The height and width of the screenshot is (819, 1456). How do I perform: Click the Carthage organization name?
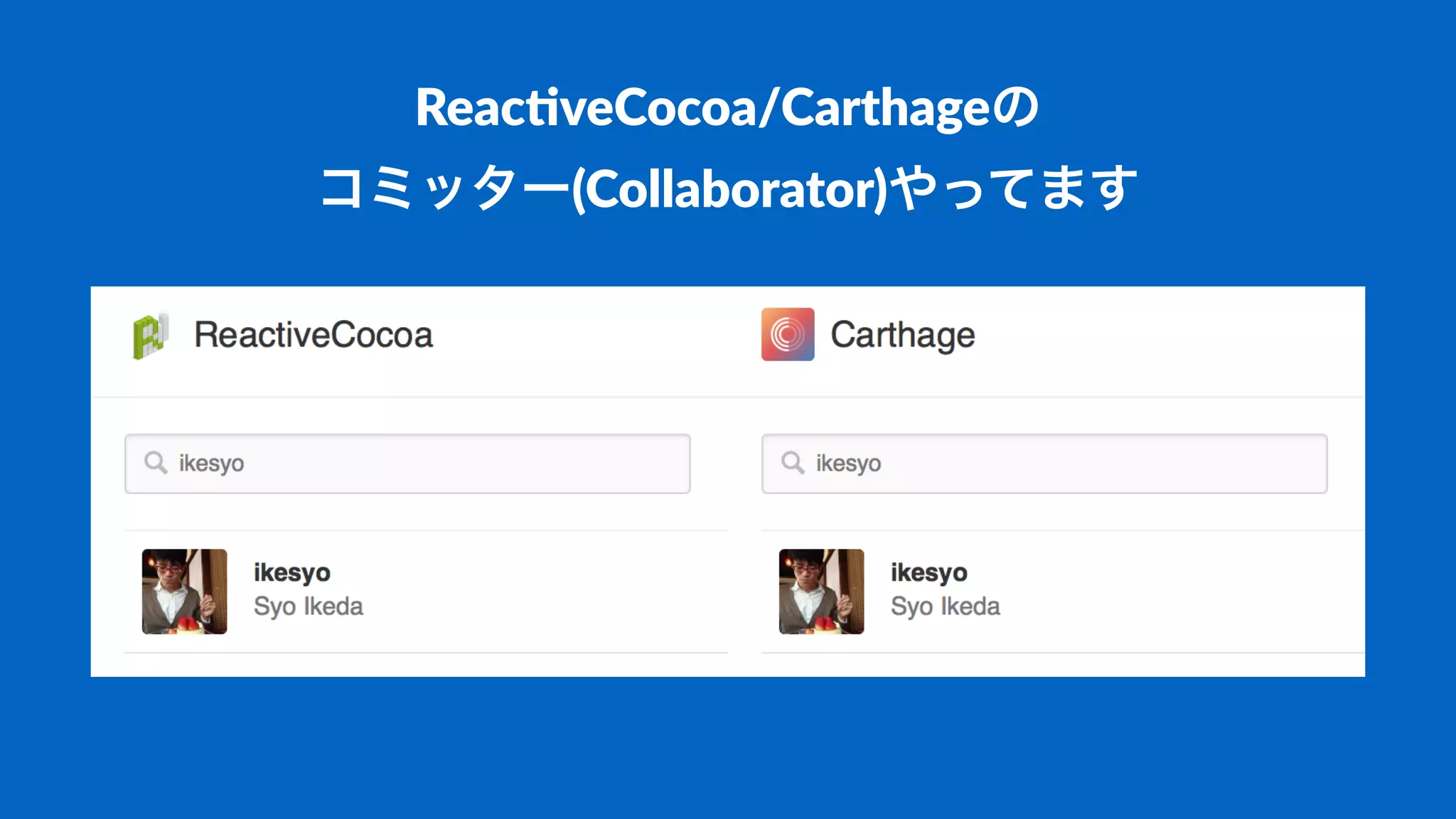(903, 336)
